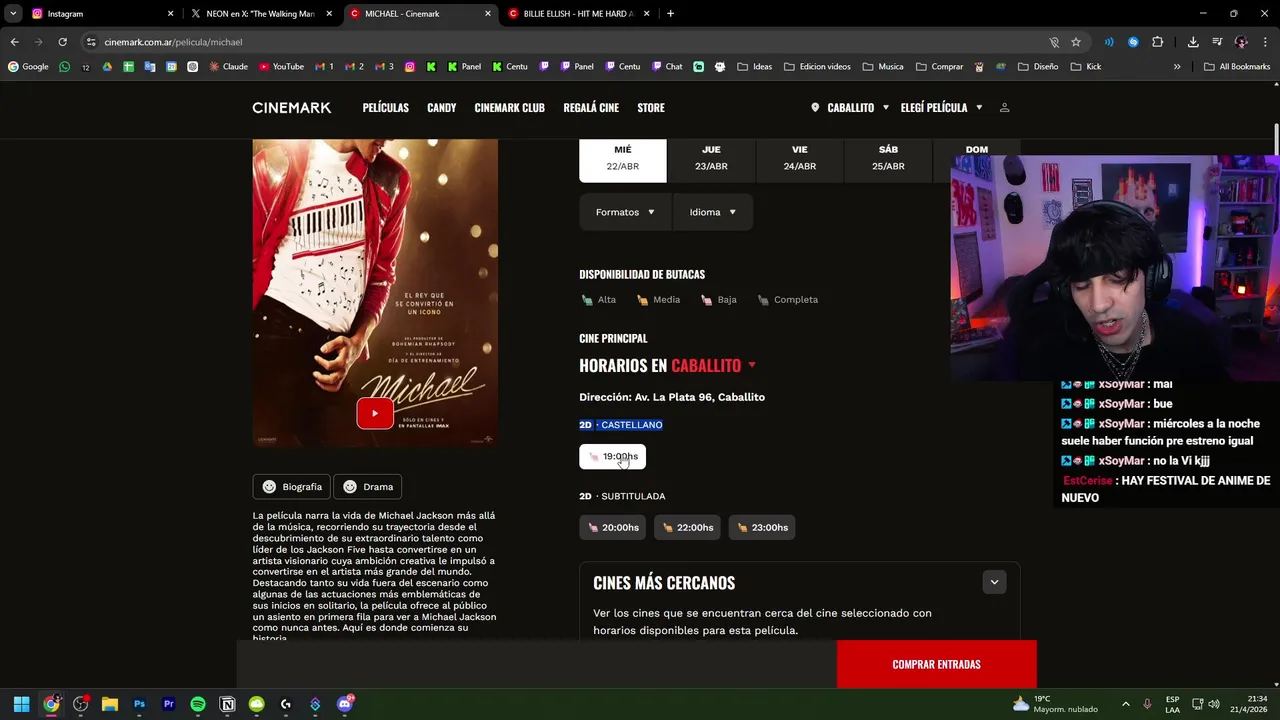Image resolution: width=1280 pixels, height=720 pixels.
Task: Switch to the Billie Eilish browser tab
Action: (578, 14)
